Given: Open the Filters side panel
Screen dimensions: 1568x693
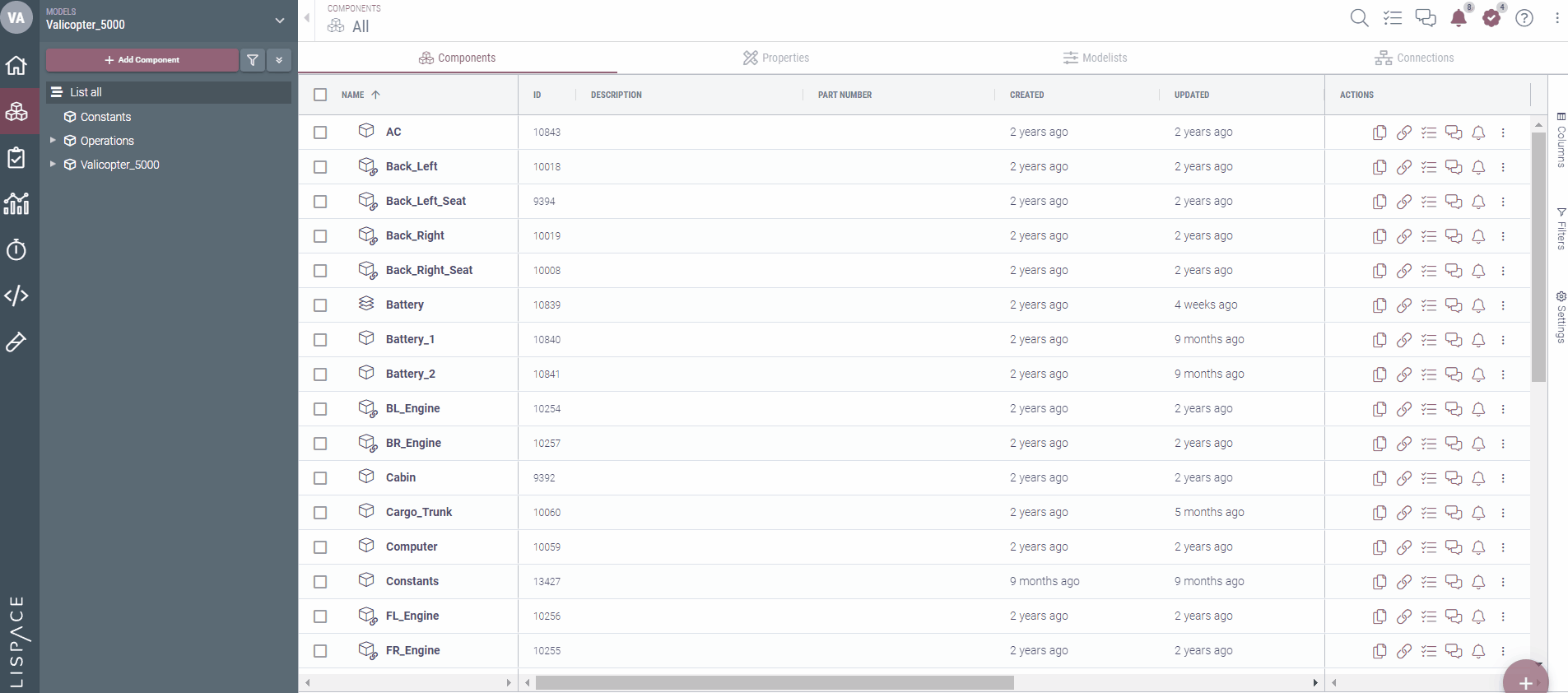Looking at the screenshot, I should pyautogui.click(x=1561, y=229).
